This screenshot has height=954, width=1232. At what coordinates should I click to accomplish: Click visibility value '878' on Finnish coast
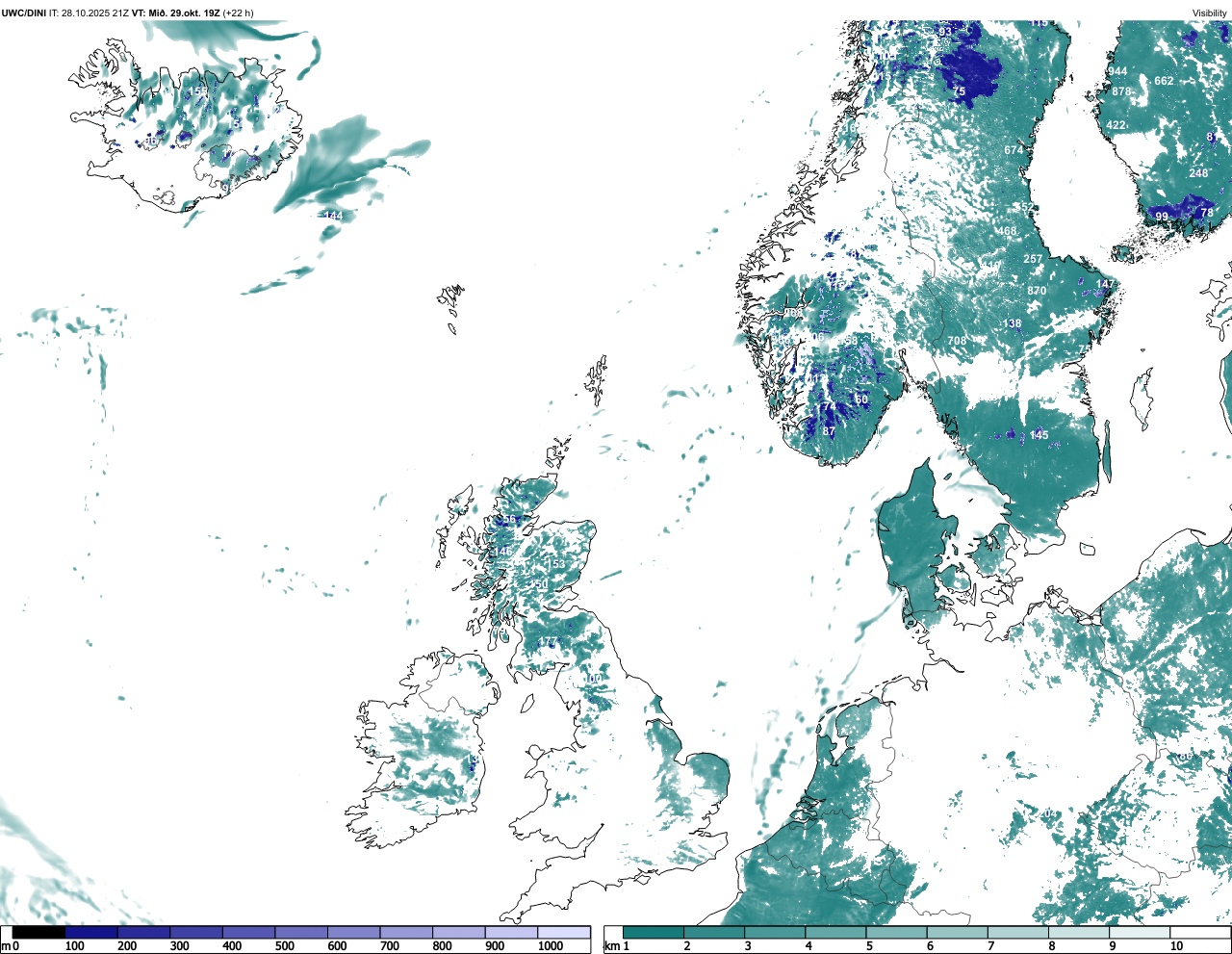point(1122,92)
